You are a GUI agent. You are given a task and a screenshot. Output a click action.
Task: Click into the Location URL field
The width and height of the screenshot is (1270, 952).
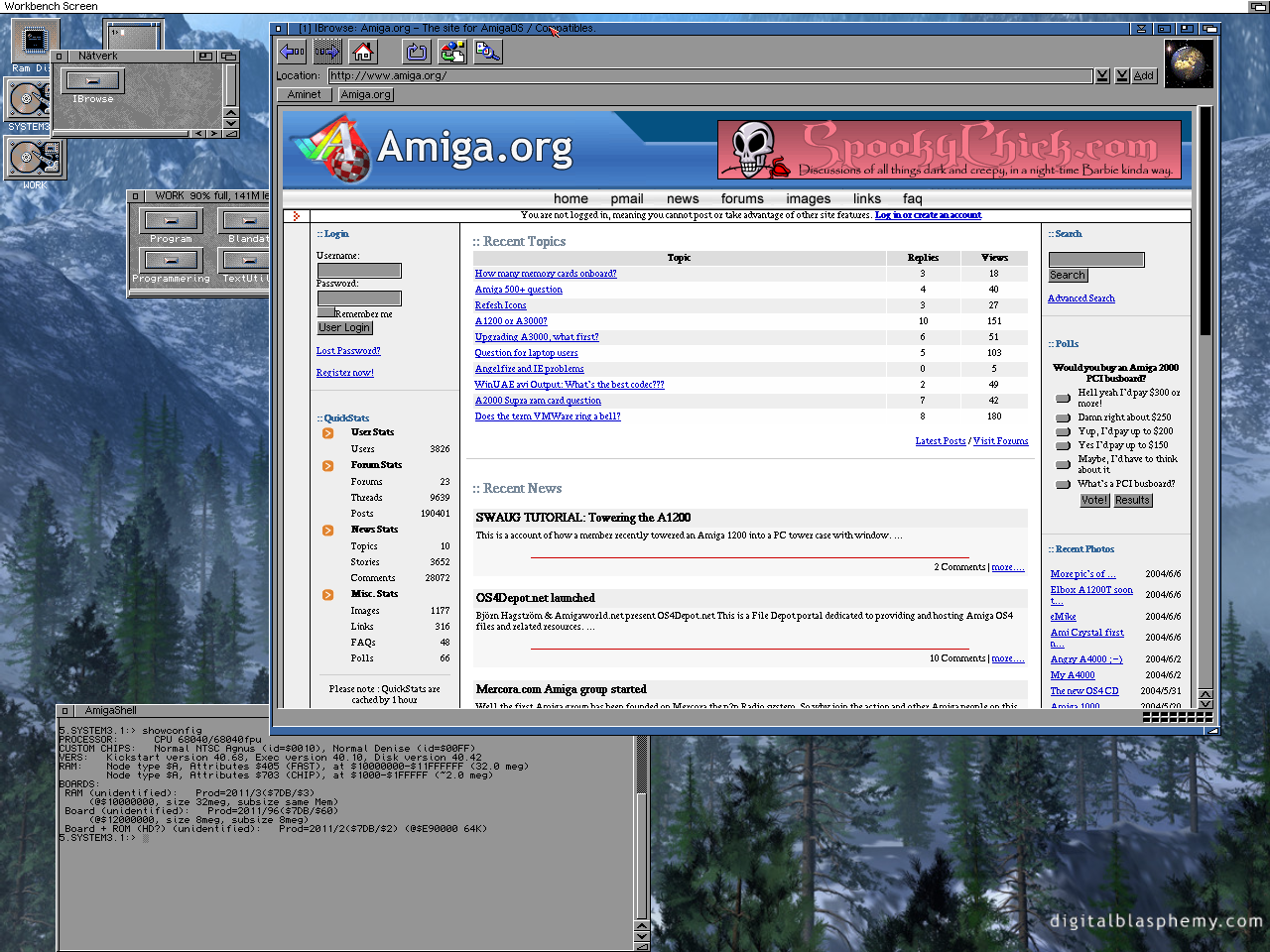[710, 75]
